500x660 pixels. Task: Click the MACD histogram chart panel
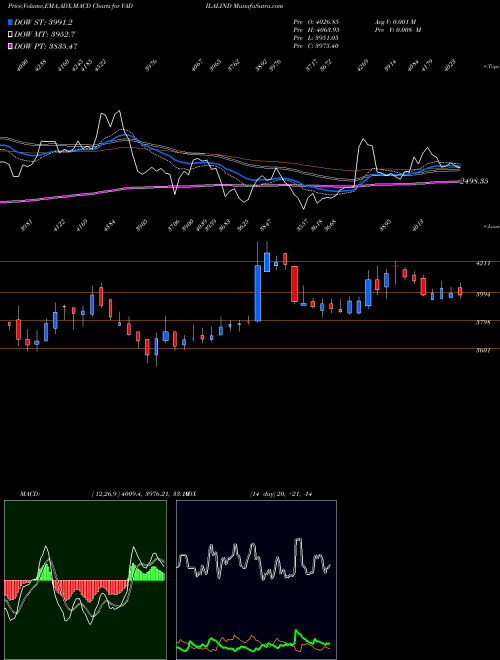click(85, 580)
